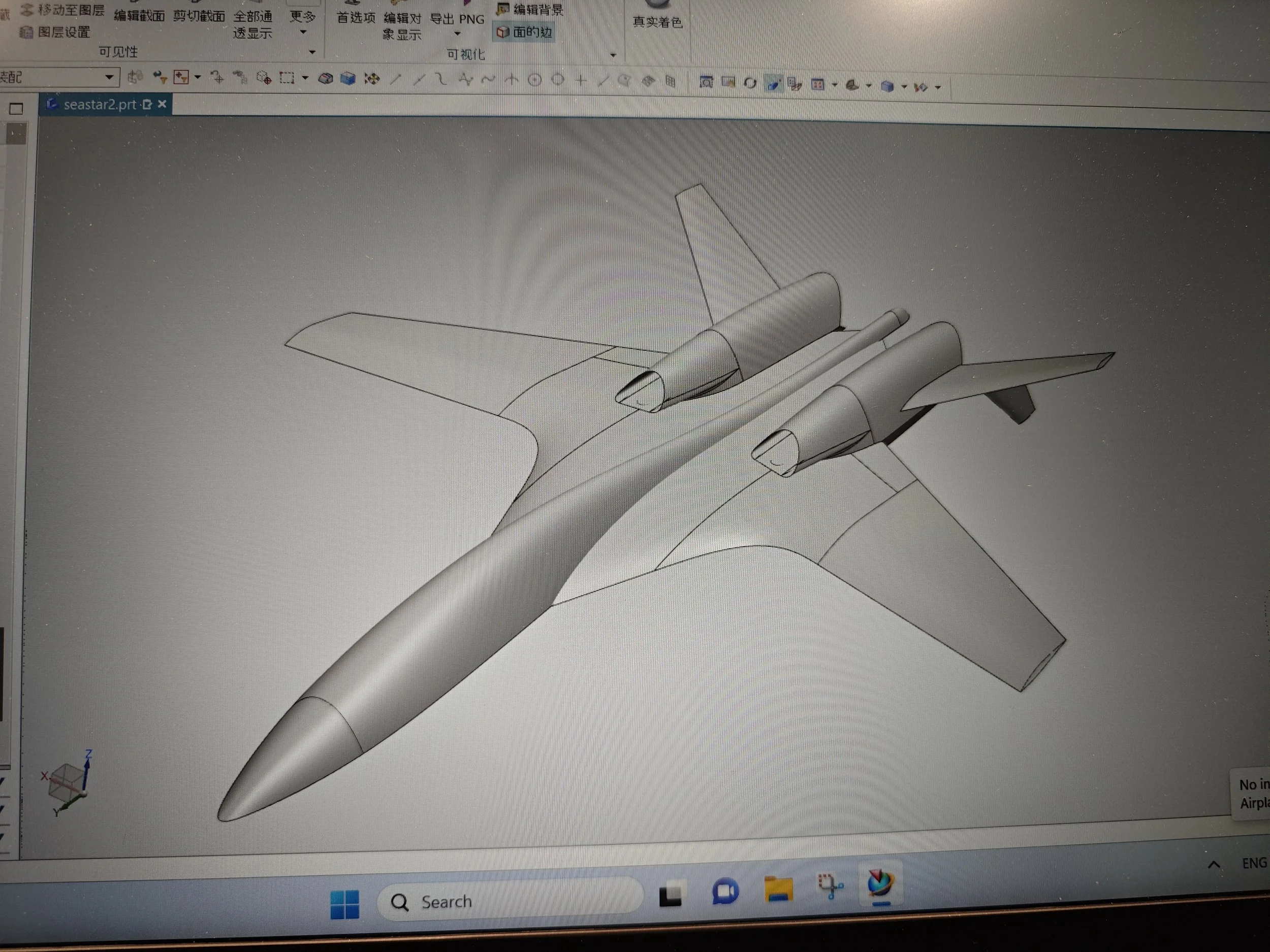This screenshot has height=952, width=1270.
Task: Click the Edit Section (编辑截面) button
Action: pyautogui.click(x=139, y=16)
